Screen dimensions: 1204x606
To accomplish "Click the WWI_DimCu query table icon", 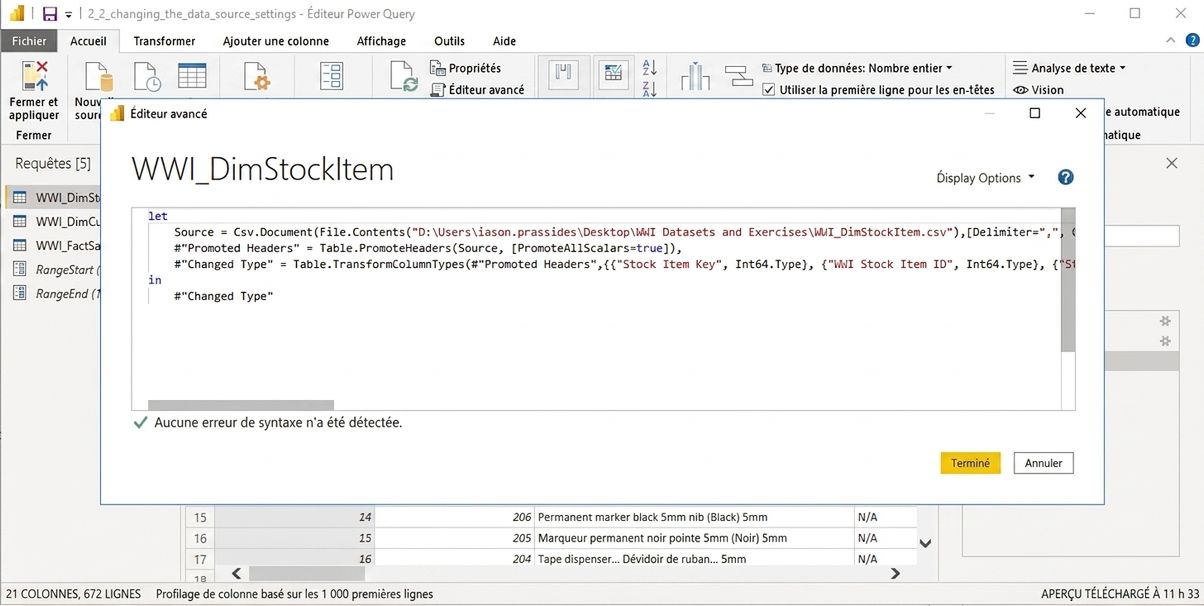I will tap(19, 221).
